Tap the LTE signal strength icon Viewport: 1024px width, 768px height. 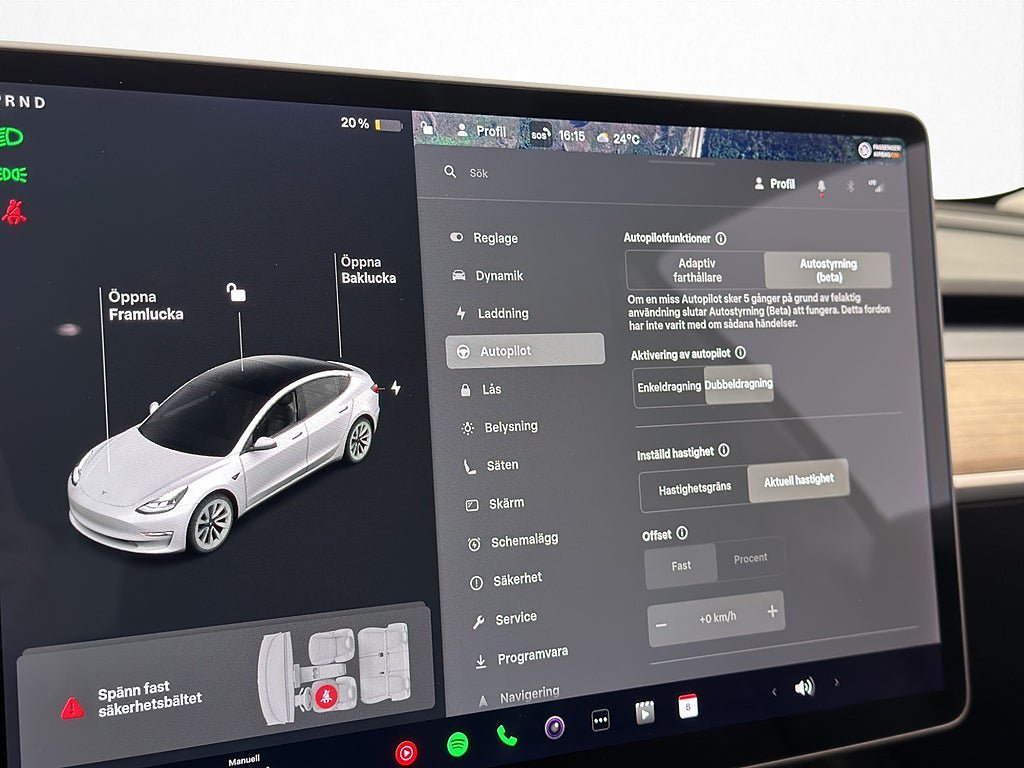(x=876, y=186)
